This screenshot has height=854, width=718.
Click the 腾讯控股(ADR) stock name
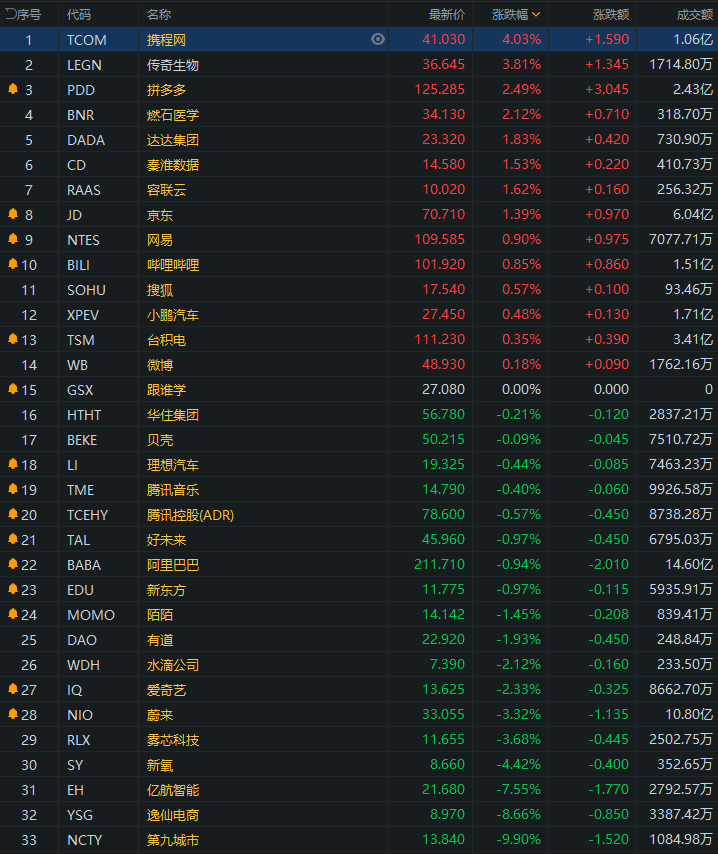coord(190,515)
